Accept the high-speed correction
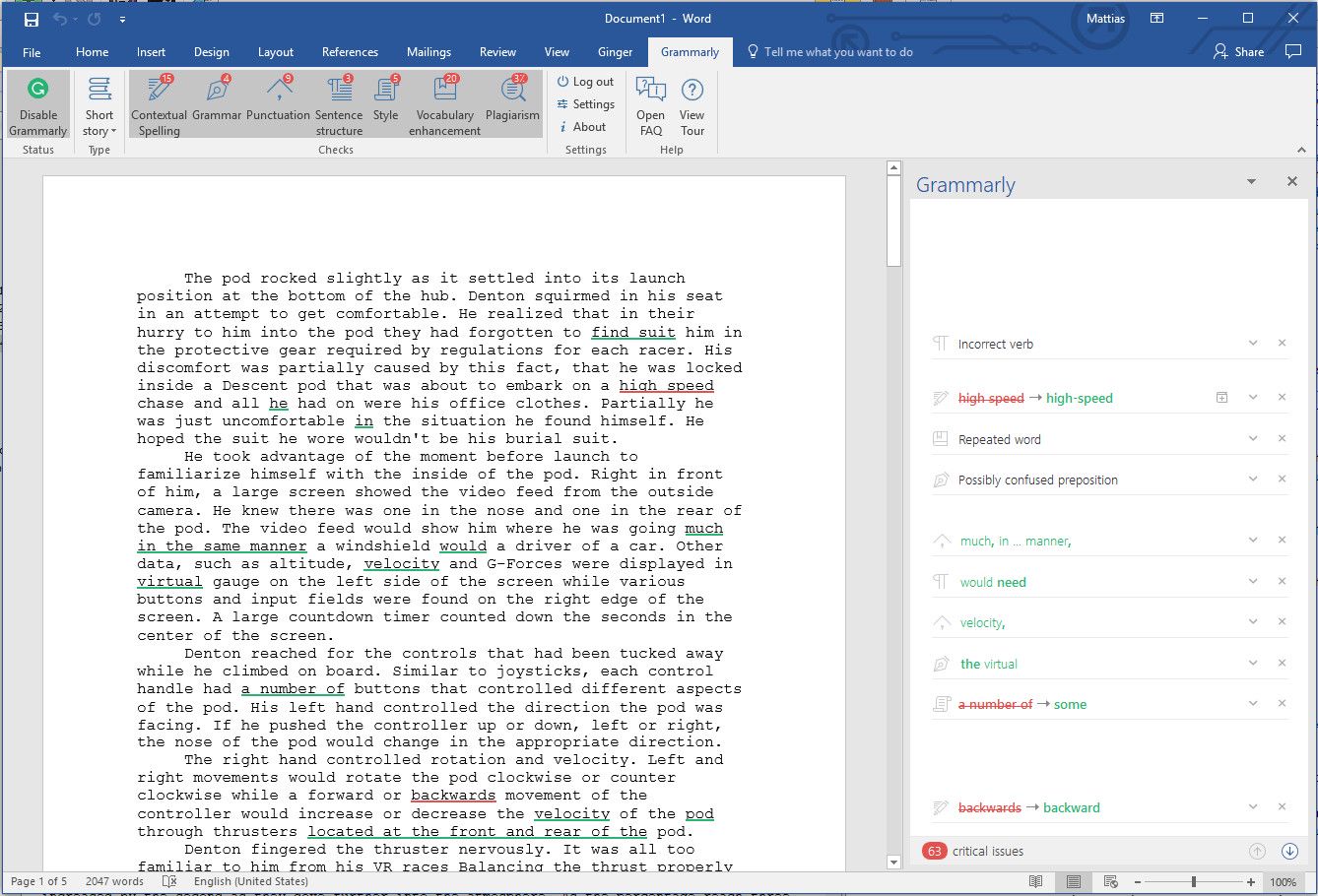 (x=1079, y=398)
